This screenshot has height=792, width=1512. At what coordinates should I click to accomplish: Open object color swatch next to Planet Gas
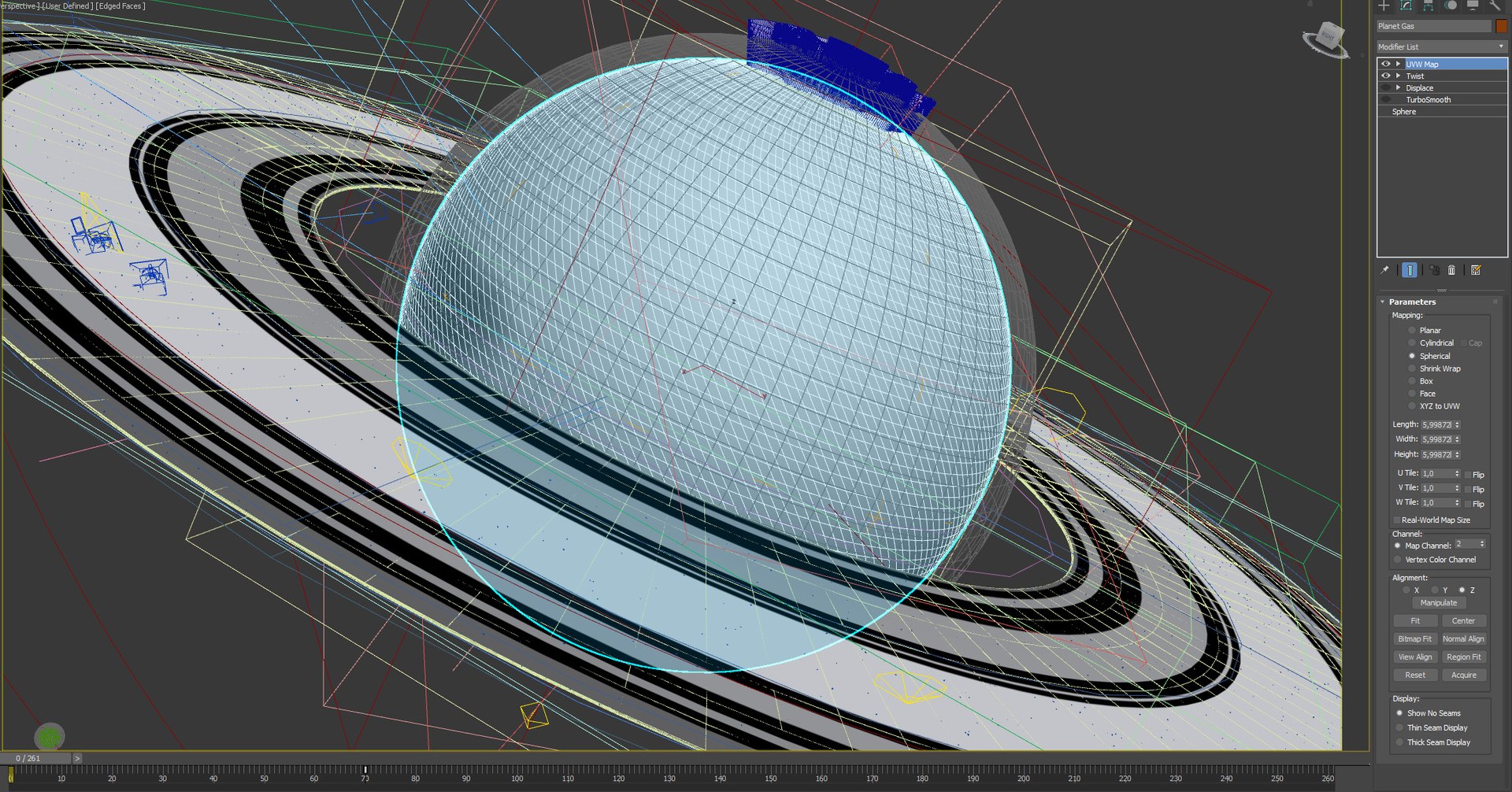click(1501, 26)
